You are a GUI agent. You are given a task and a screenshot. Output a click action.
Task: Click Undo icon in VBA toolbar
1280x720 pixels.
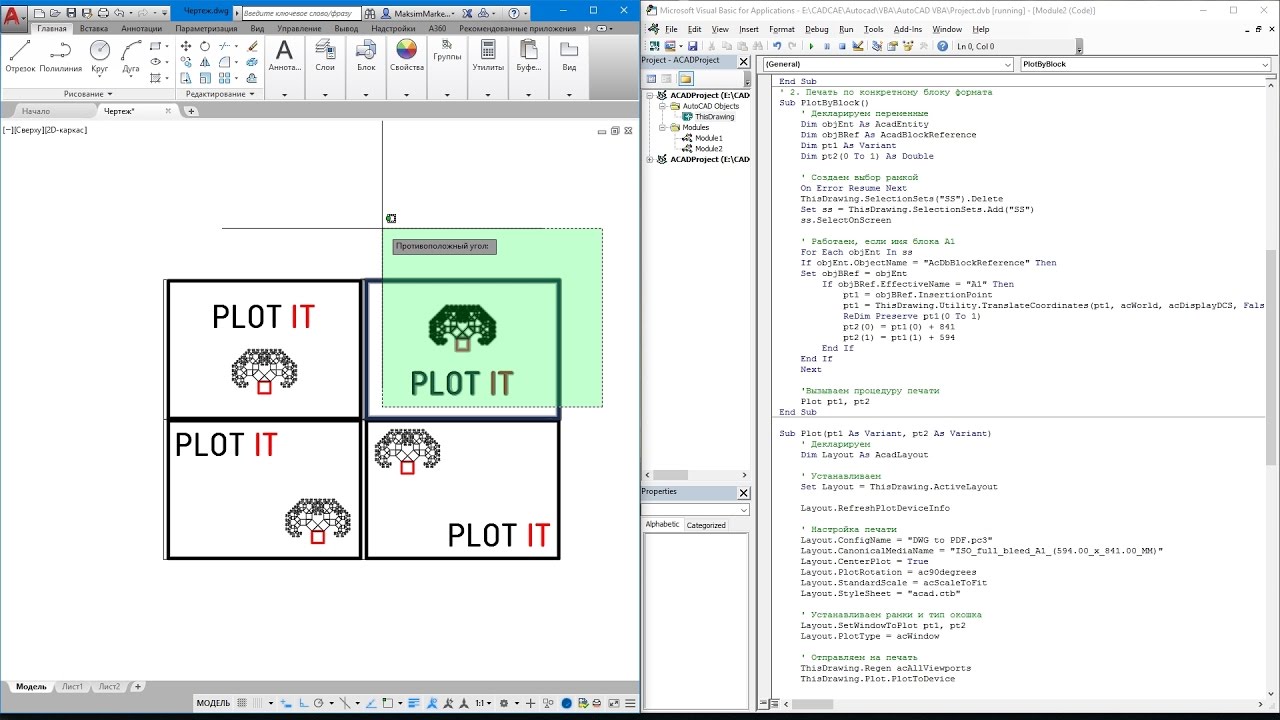(777, 46)
